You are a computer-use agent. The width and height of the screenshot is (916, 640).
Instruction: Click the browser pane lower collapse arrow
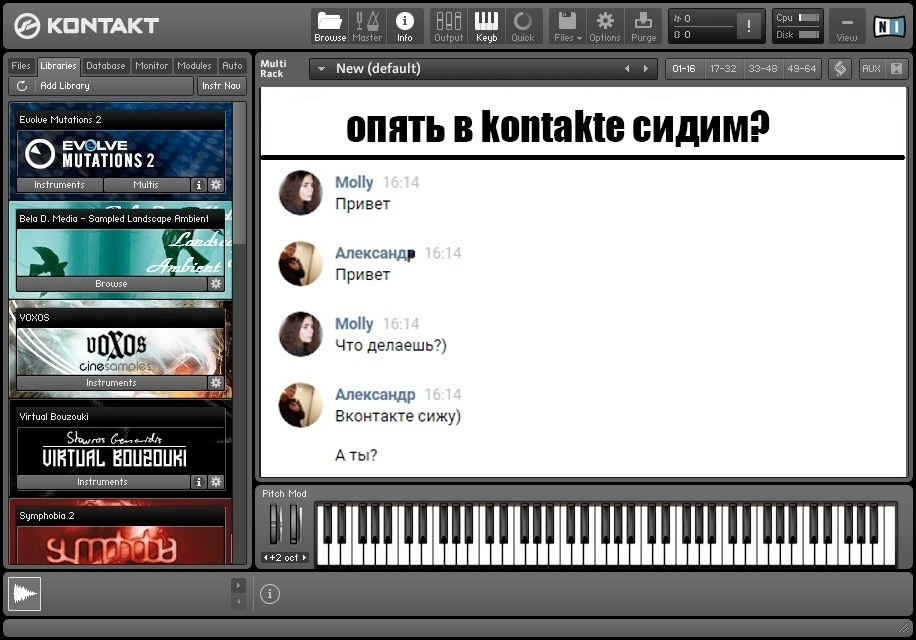tap(238, 601)
